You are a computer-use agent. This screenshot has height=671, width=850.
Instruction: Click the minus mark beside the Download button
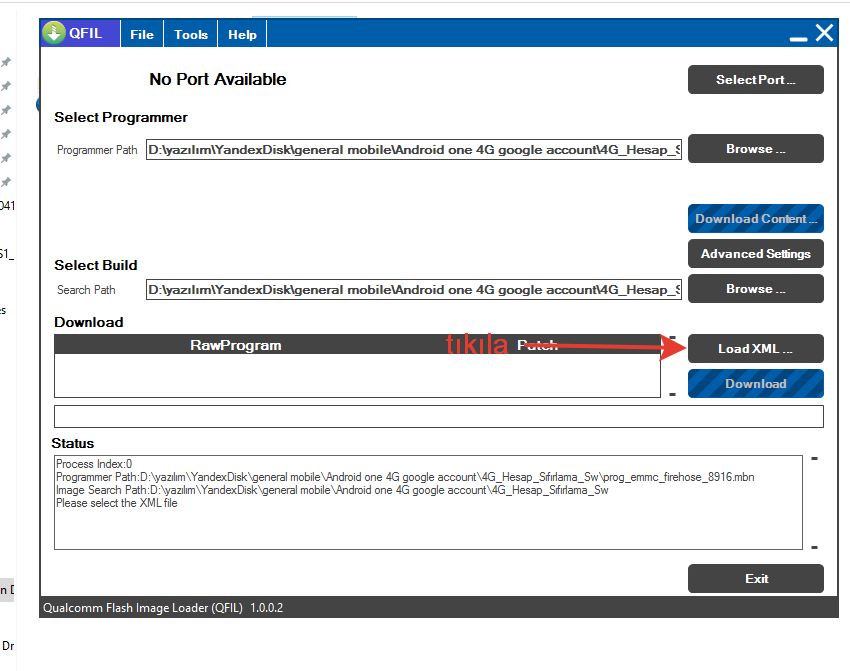click(672, 394)
